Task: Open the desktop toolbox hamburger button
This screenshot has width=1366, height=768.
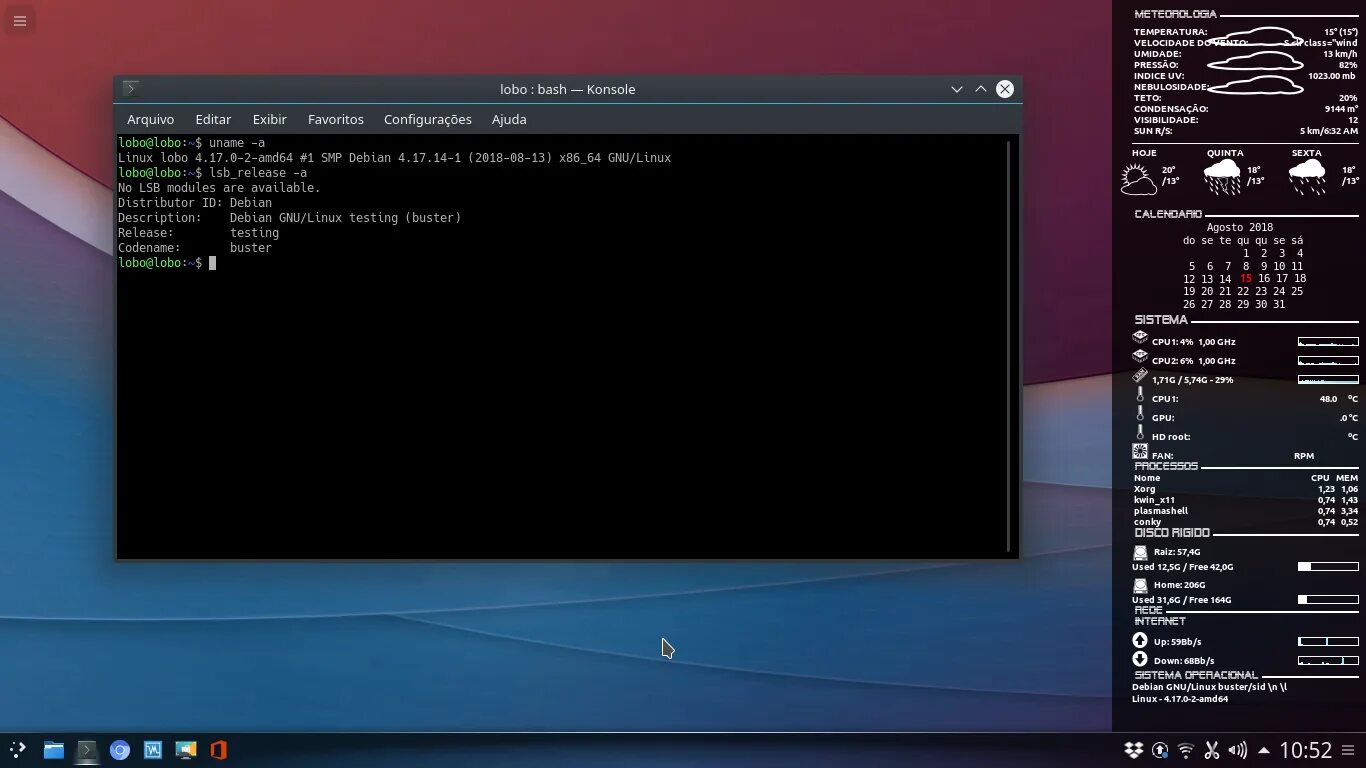Action: tap(20, 20)
